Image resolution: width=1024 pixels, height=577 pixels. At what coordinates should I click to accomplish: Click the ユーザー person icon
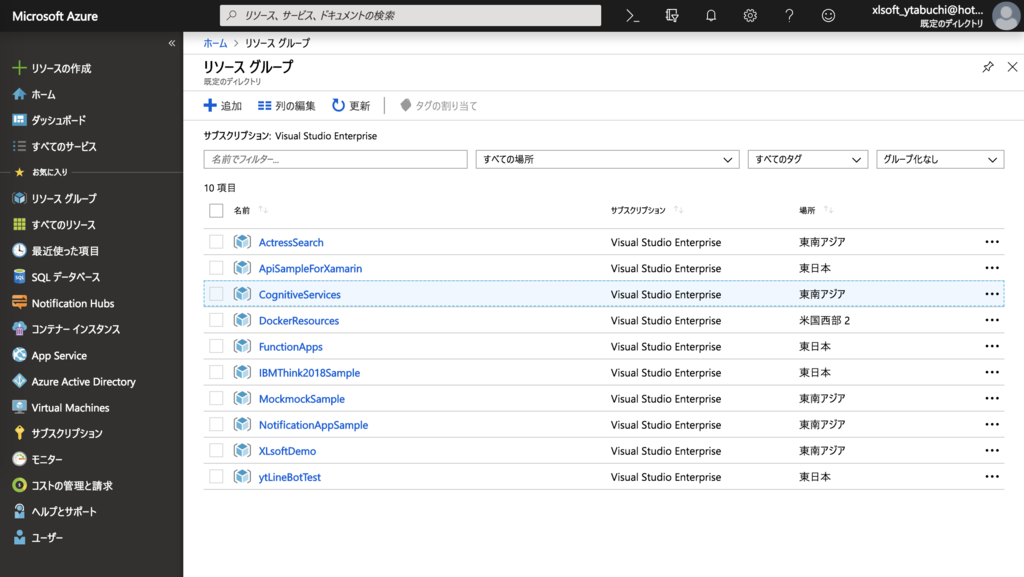[19, 538]
